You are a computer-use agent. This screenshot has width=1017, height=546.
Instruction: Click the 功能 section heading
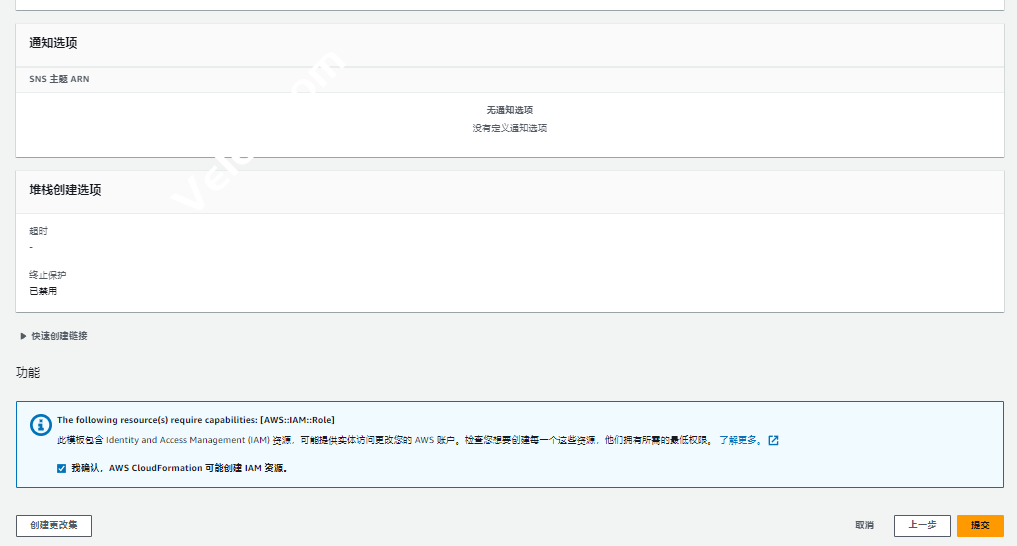tap(28, 372)
